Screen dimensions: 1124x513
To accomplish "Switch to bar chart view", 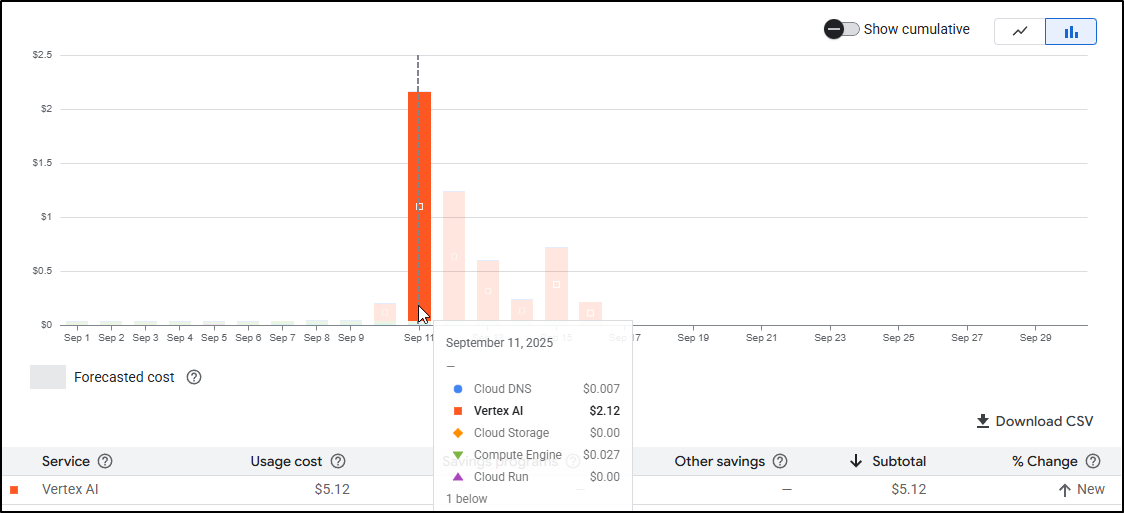I will (1071, 31).
